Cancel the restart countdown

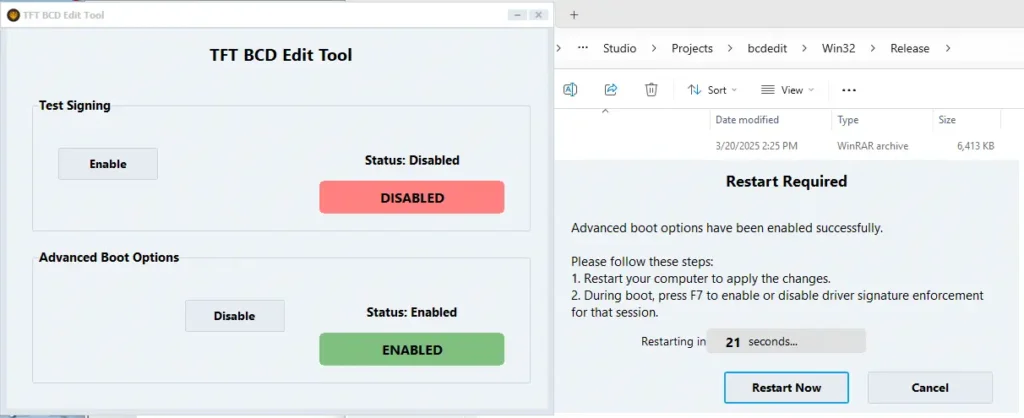[x=929, y=387]
